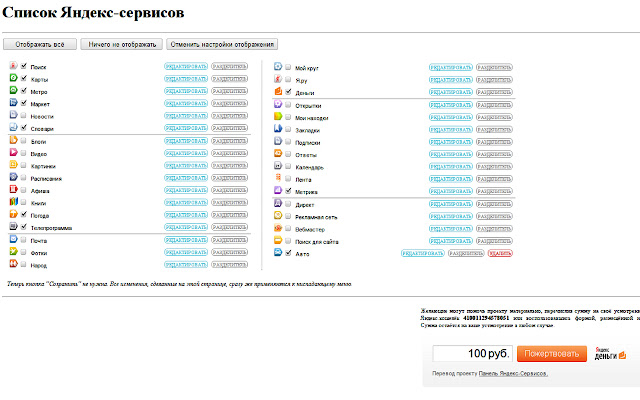Click the 'Рекламная сеть' service label

(x=316, y=217)
